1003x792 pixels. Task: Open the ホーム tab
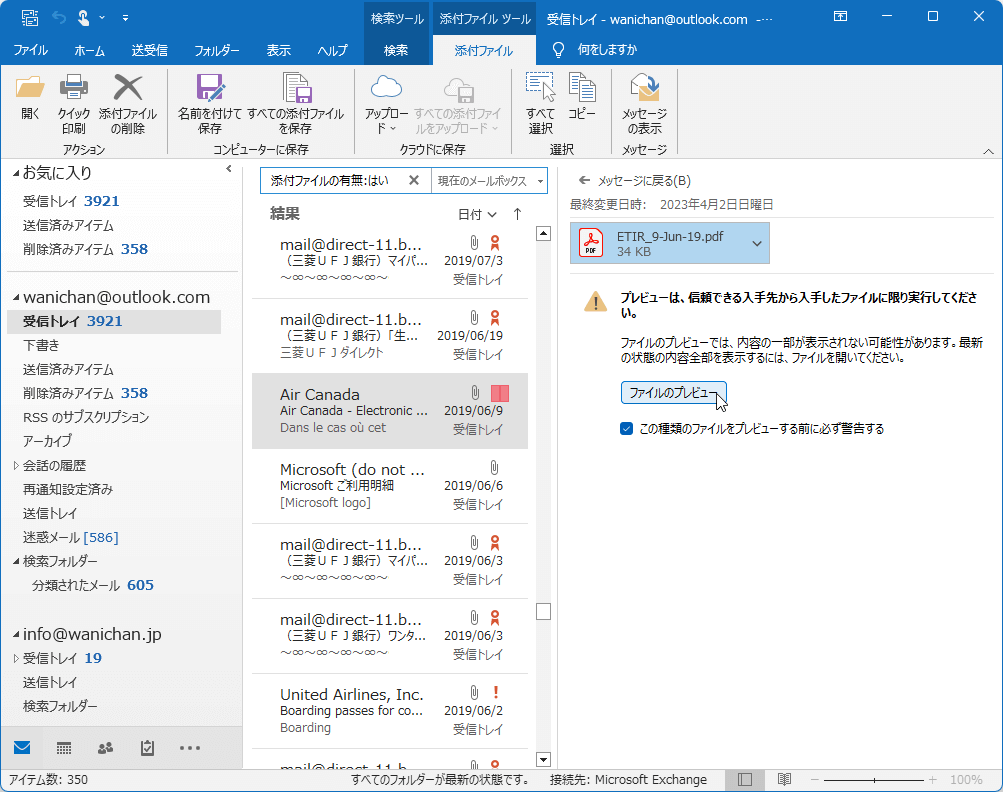click(90, 50)
